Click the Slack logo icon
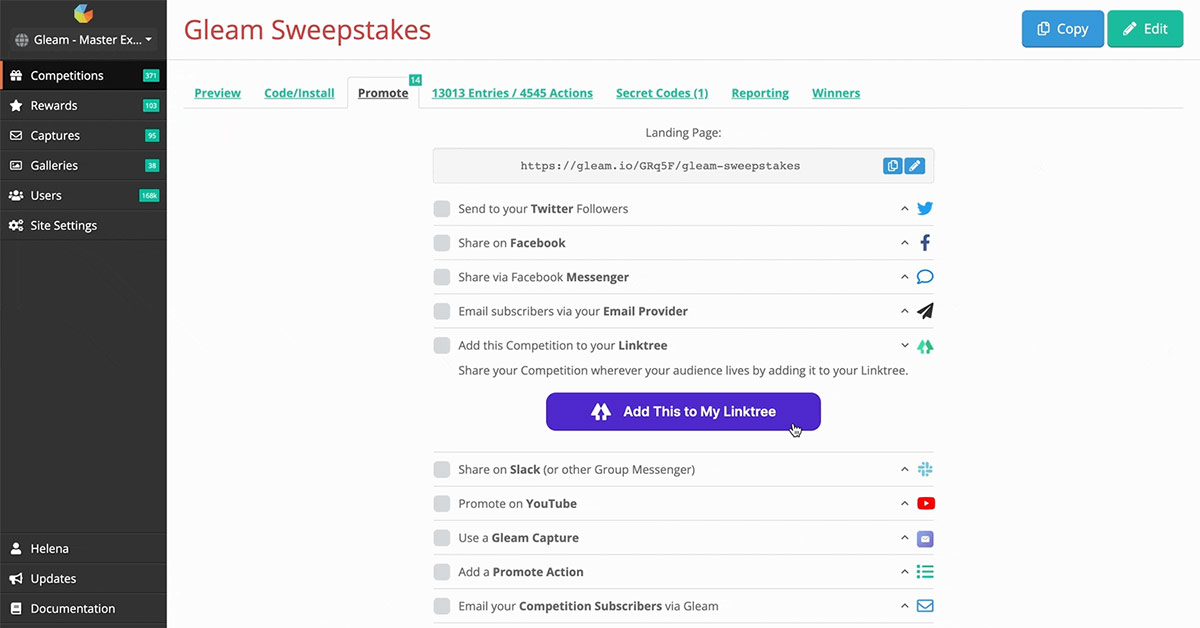Screen dimensions: 1200x628 pos(925,469)
